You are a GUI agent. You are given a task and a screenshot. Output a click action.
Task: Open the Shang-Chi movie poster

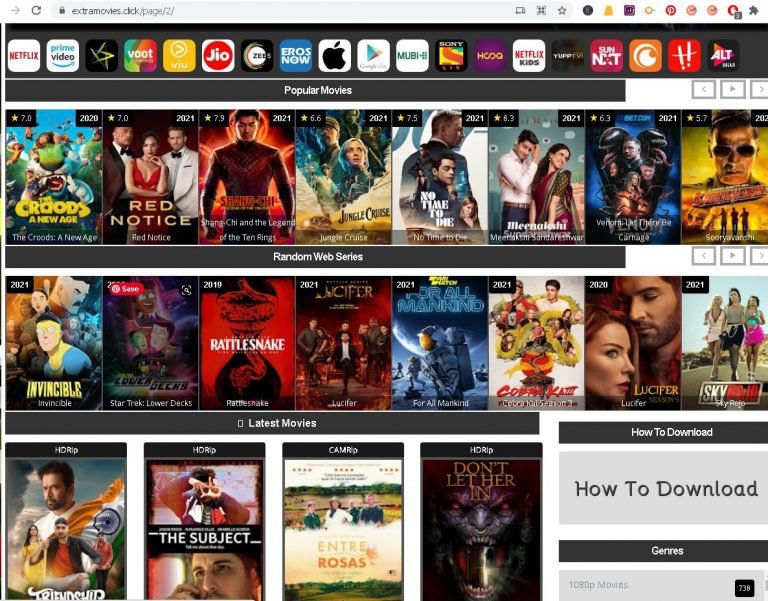(x=247, y=177)
